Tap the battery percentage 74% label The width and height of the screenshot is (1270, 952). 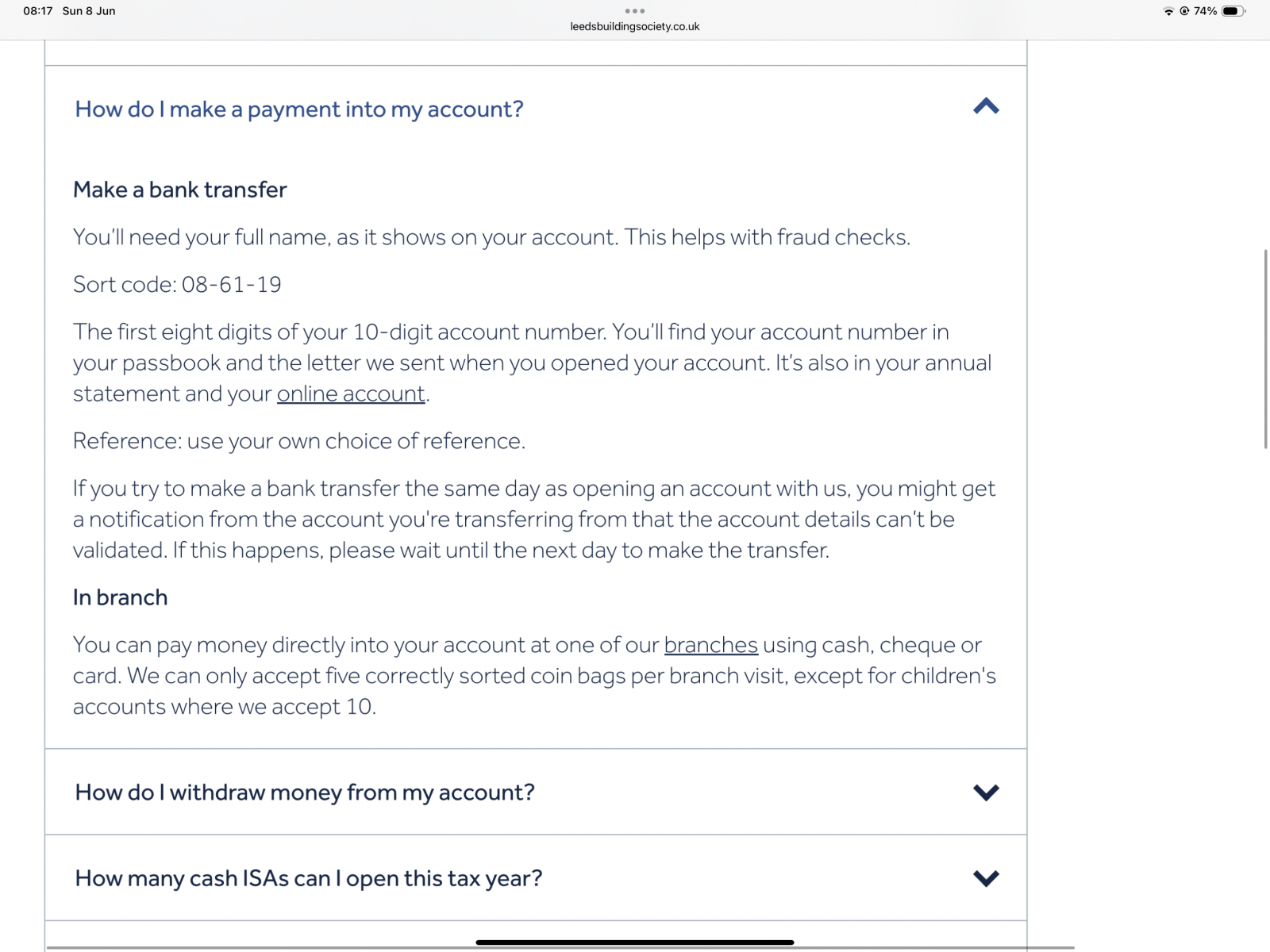pos(1205,11)
